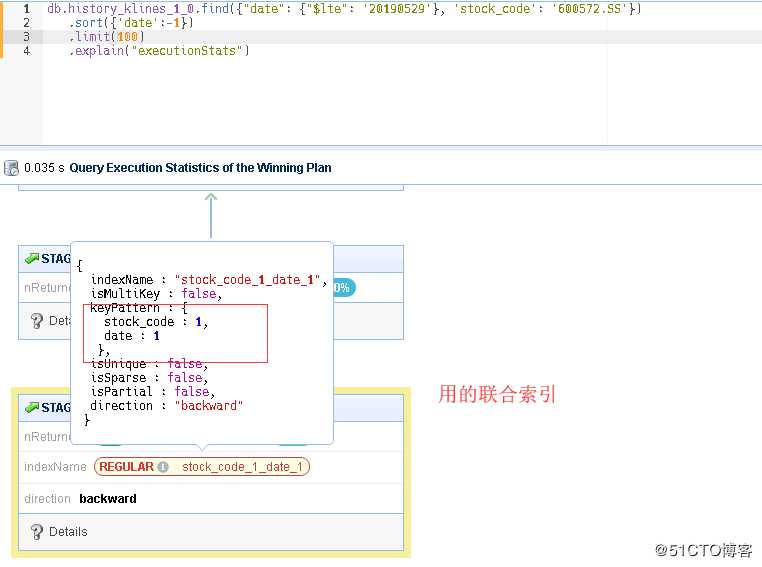Click line number 3 in editor gutter
This screenshot has width=762, height=567.
click(26, 37)
